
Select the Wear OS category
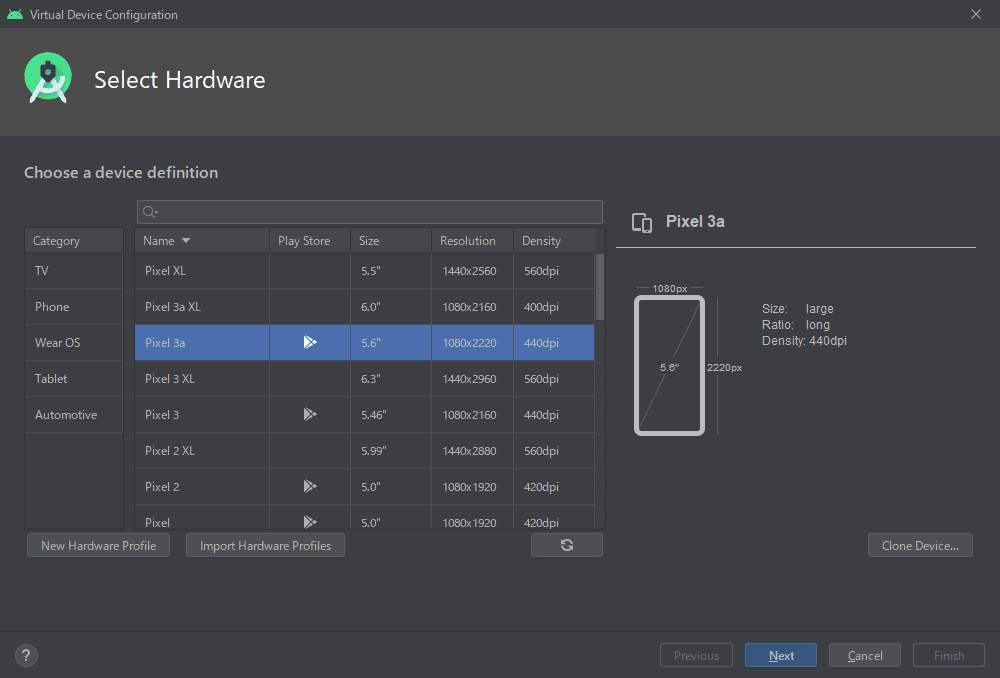point(74,343)
